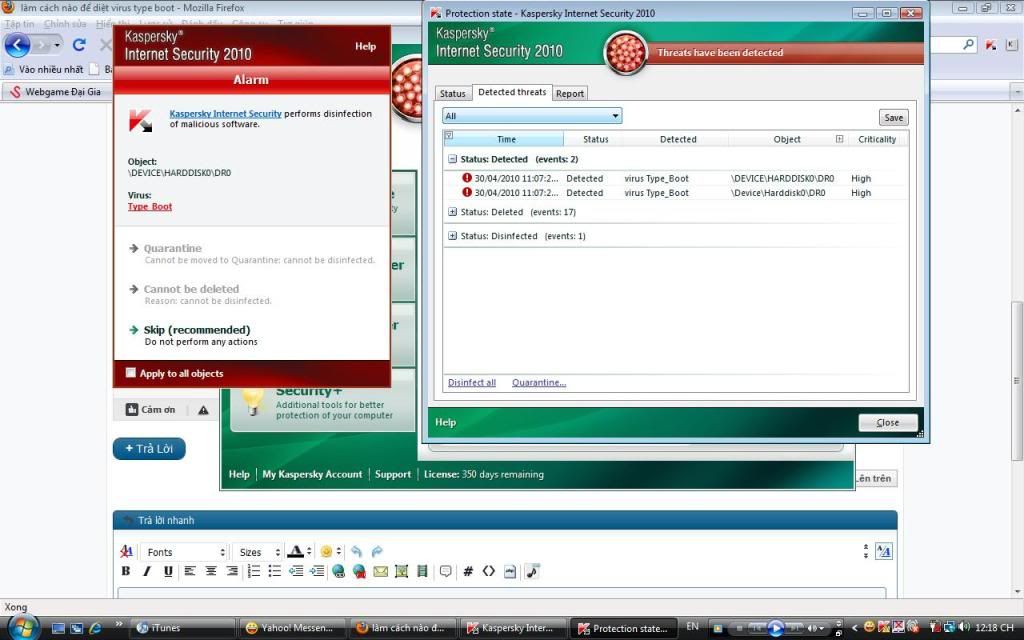Screen dimensions: 1024x640
Task: Pick text color swatch A icon
Action: [x=295, y=552]
